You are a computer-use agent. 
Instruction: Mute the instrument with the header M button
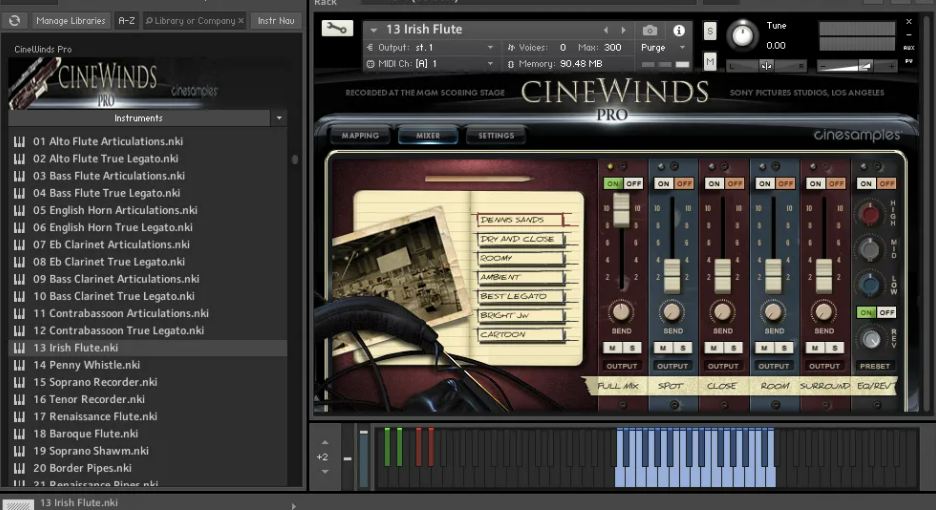(710, 61)
